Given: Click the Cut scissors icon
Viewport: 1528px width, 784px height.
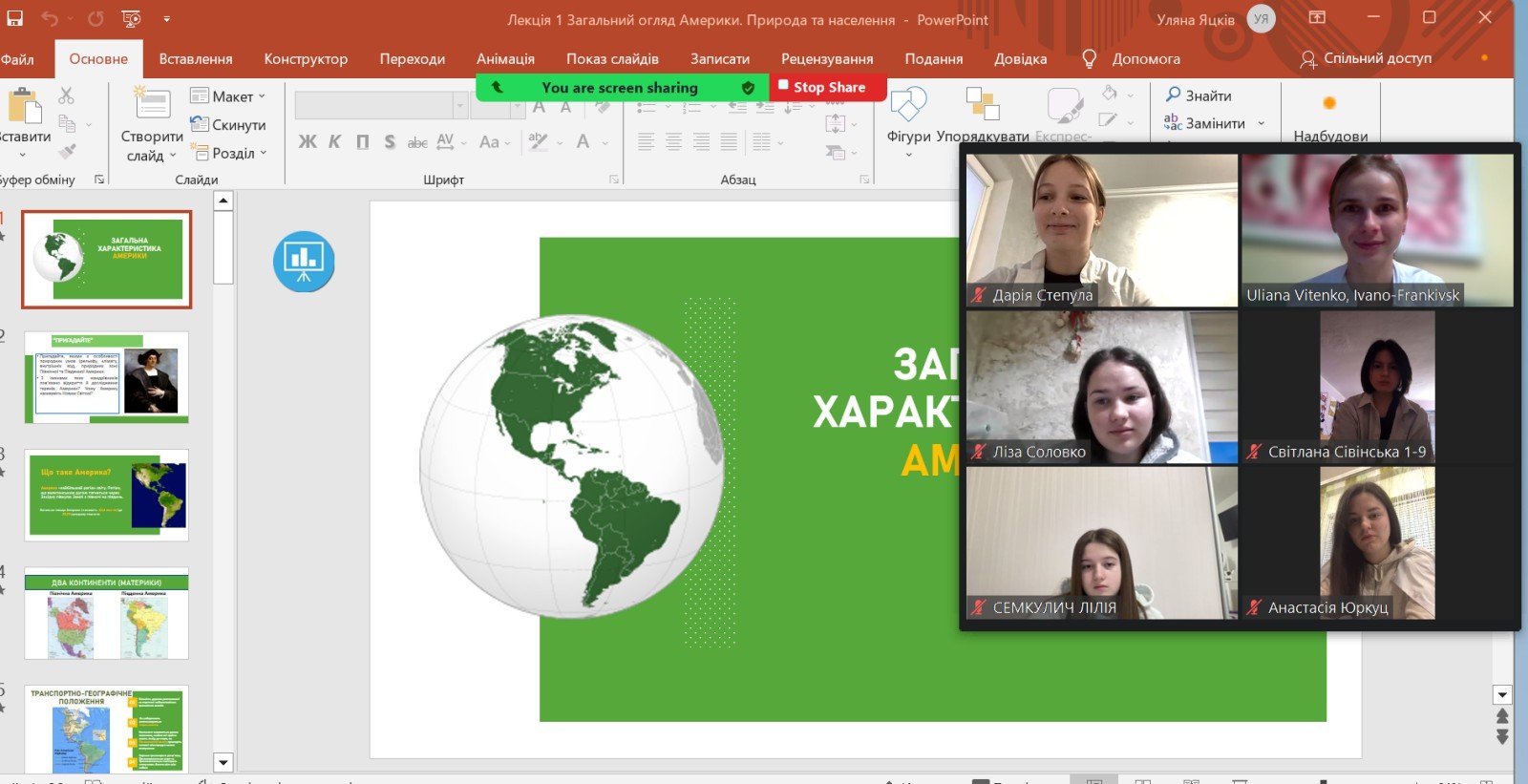Looking at the screenshot, I should pos(66,95).
